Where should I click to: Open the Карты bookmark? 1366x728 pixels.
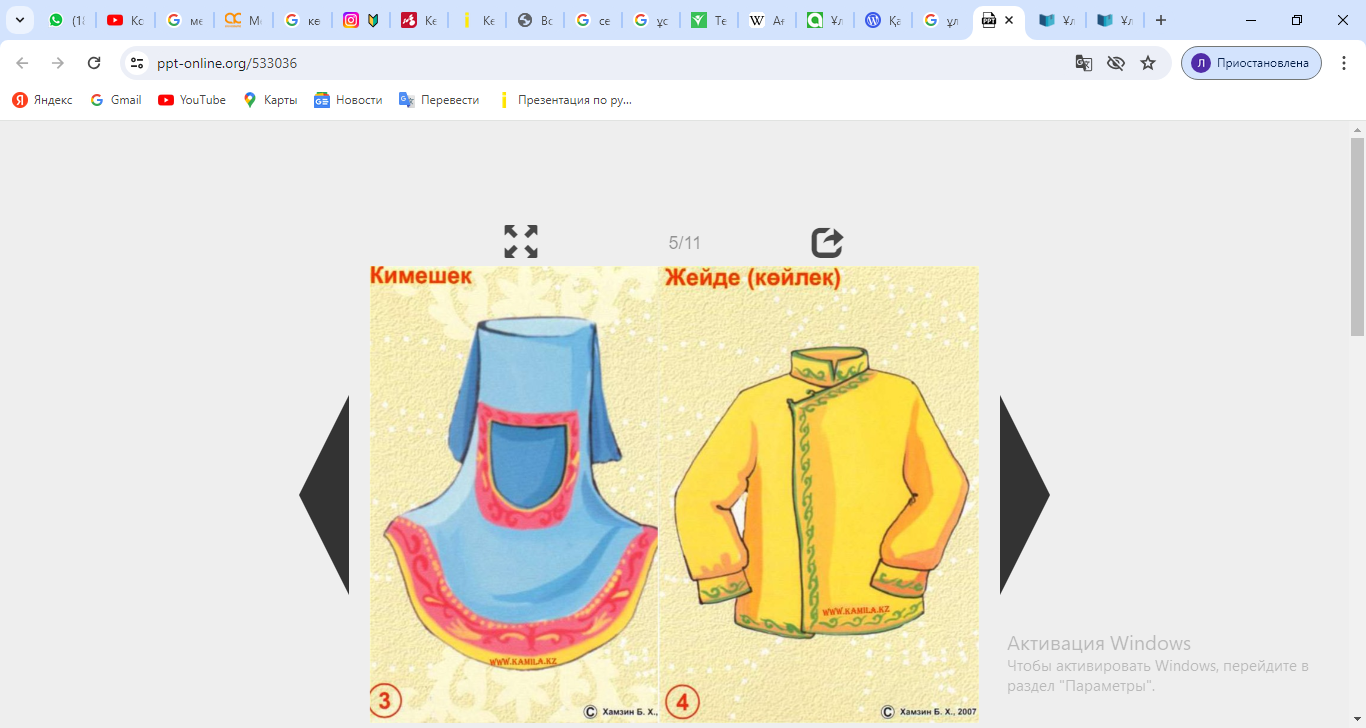pyautogui.click(x=270, y=100)
